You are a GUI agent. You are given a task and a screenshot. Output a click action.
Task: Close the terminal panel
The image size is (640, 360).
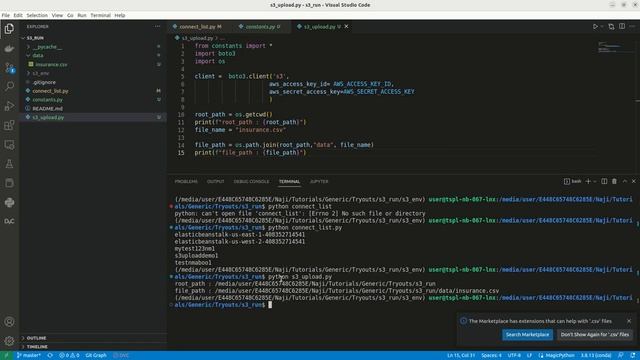(633, 181)
